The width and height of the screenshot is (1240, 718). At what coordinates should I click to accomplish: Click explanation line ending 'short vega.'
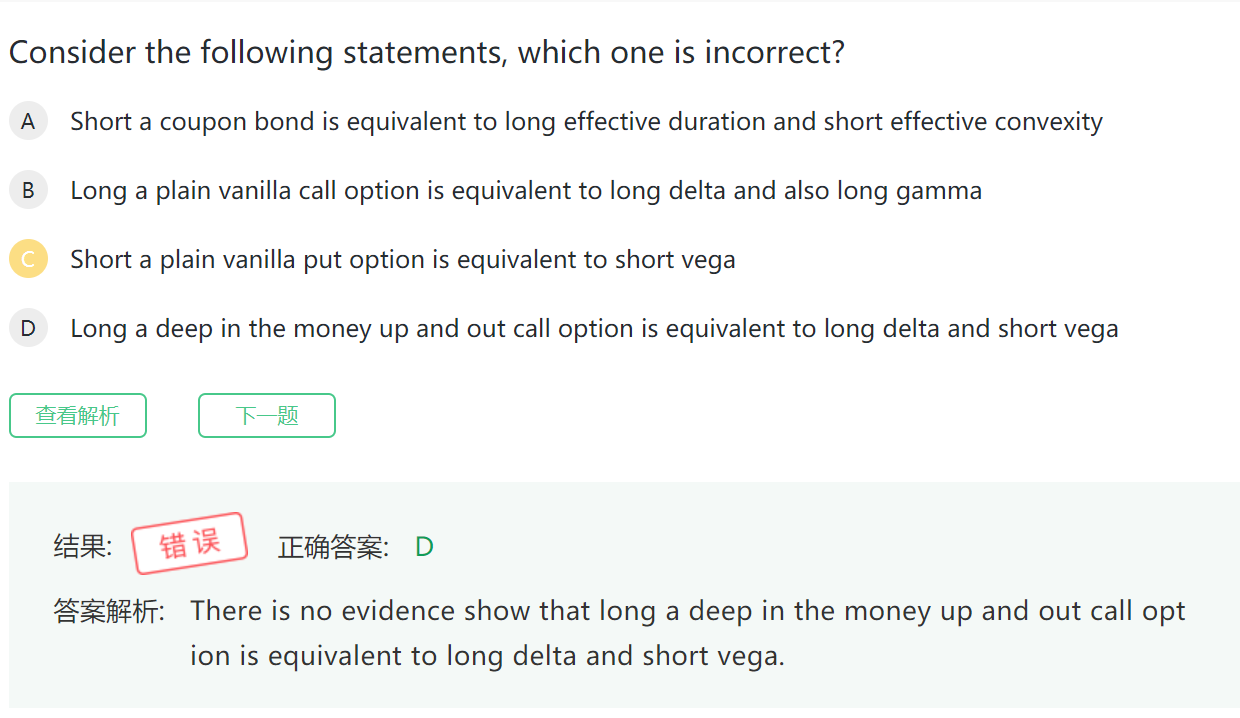tap(488, 656)
